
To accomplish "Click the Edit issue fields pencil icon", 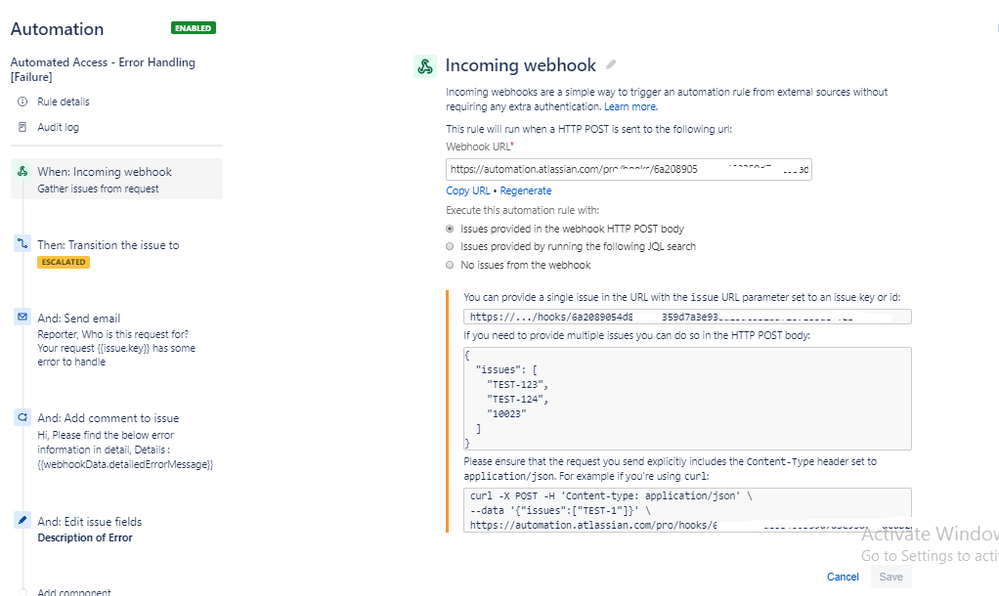I will [x=22, y=520].
